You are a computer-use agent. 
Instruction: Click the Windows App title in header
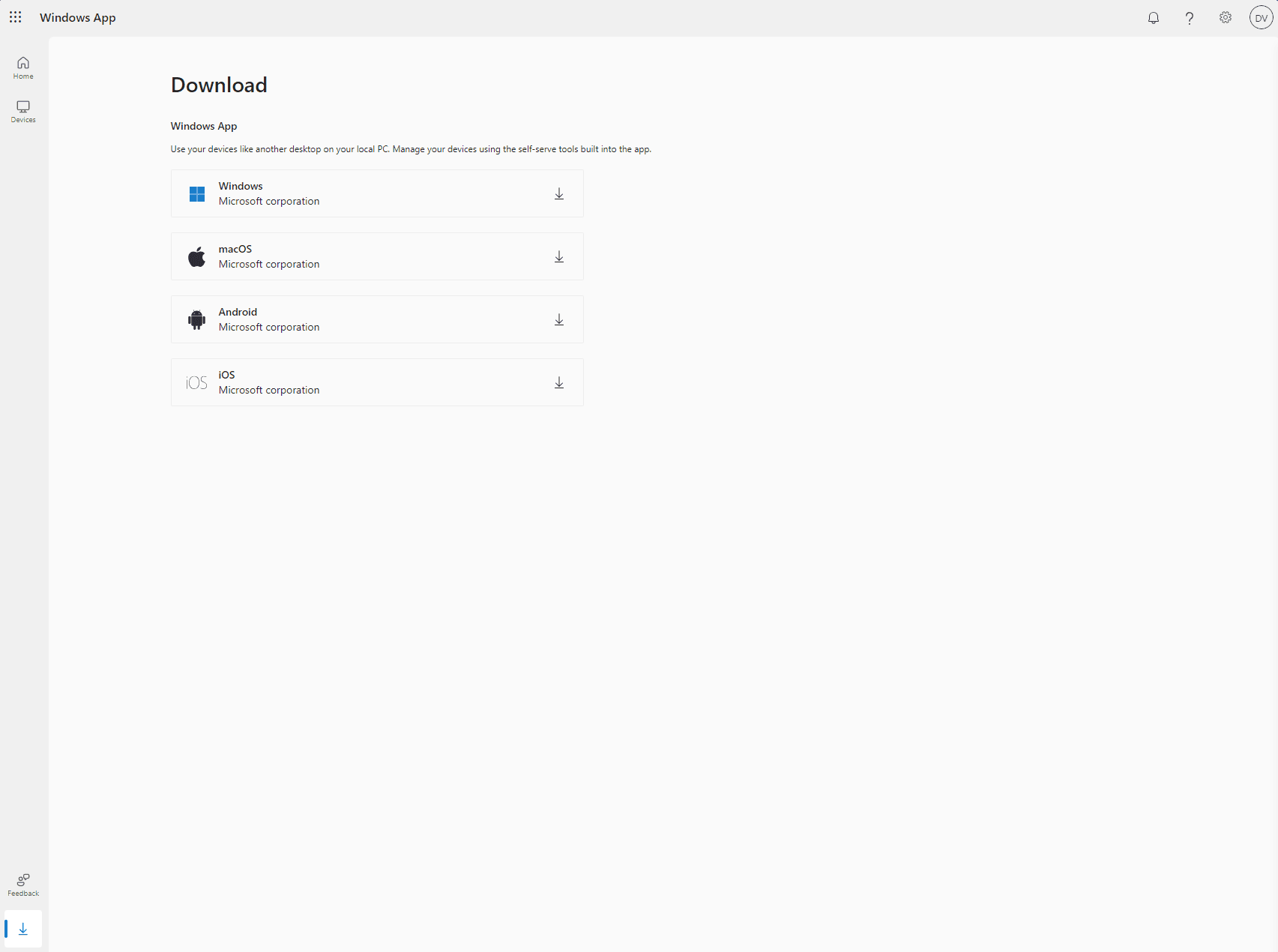78,18
